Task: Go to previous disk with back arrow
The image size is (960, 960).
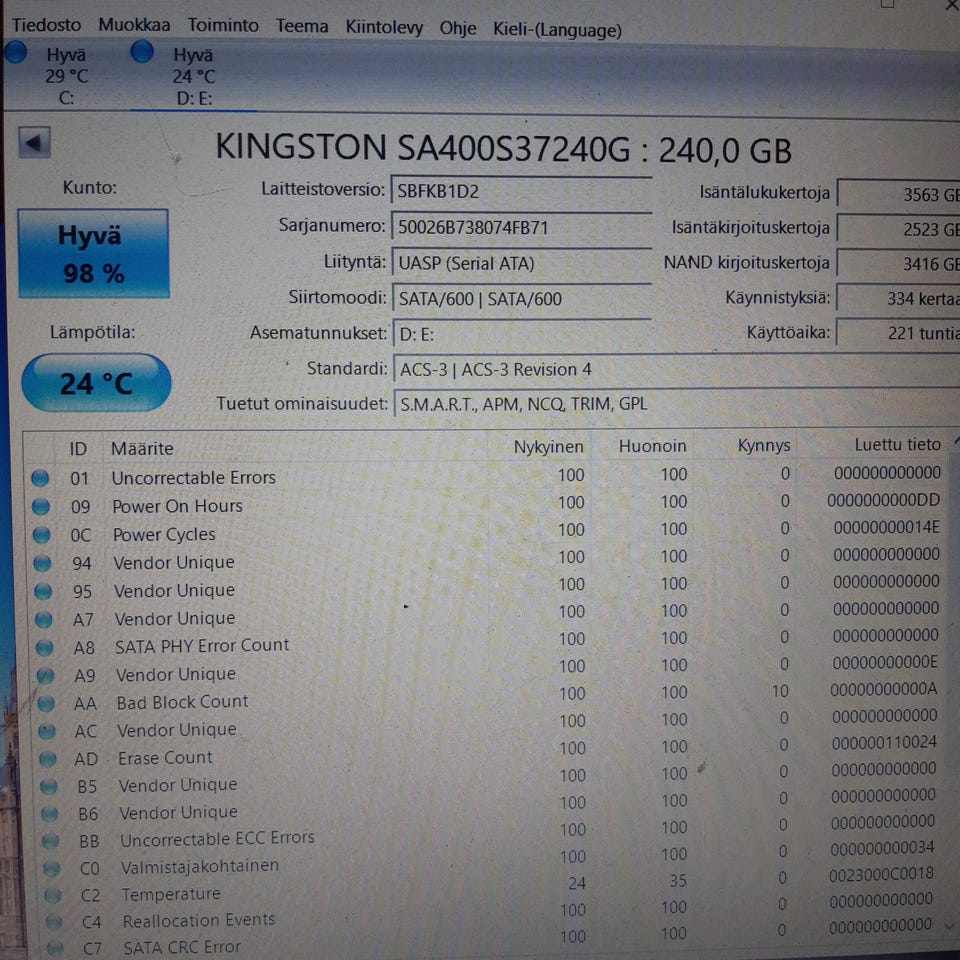Action: point(34,143)
